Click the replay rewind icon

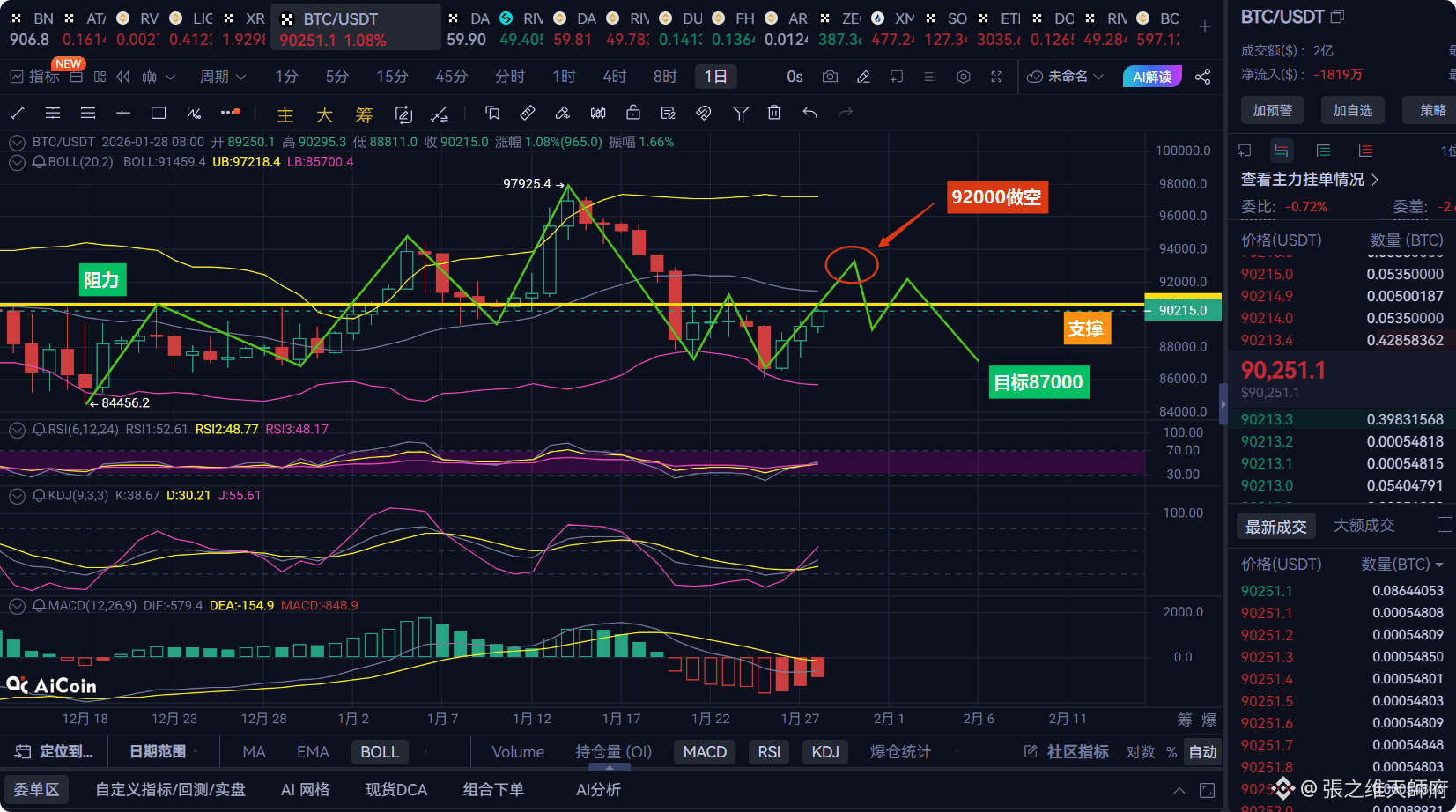123,77
